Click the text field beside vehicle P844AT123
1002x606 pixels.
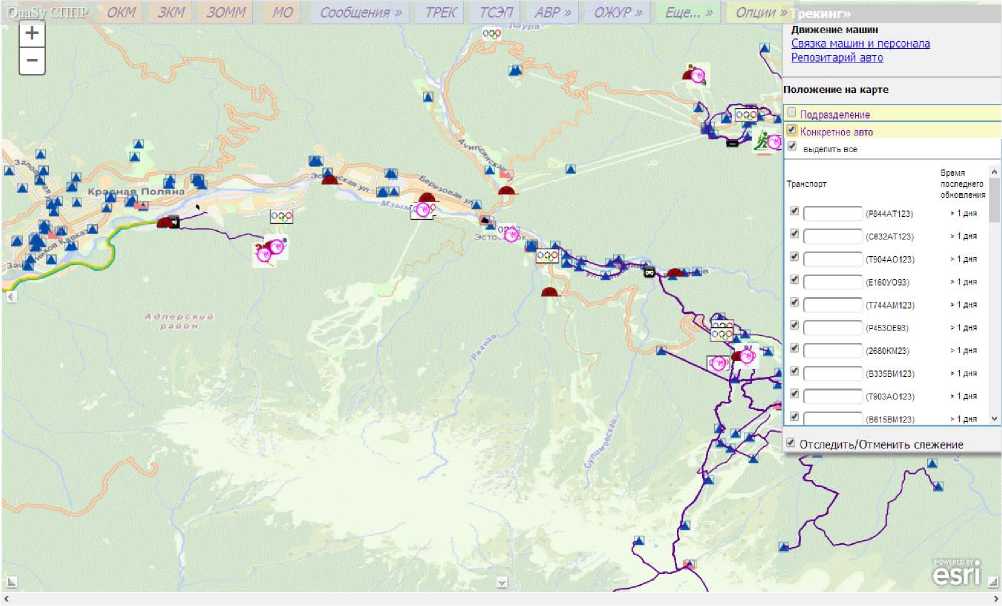pos(832,212)
